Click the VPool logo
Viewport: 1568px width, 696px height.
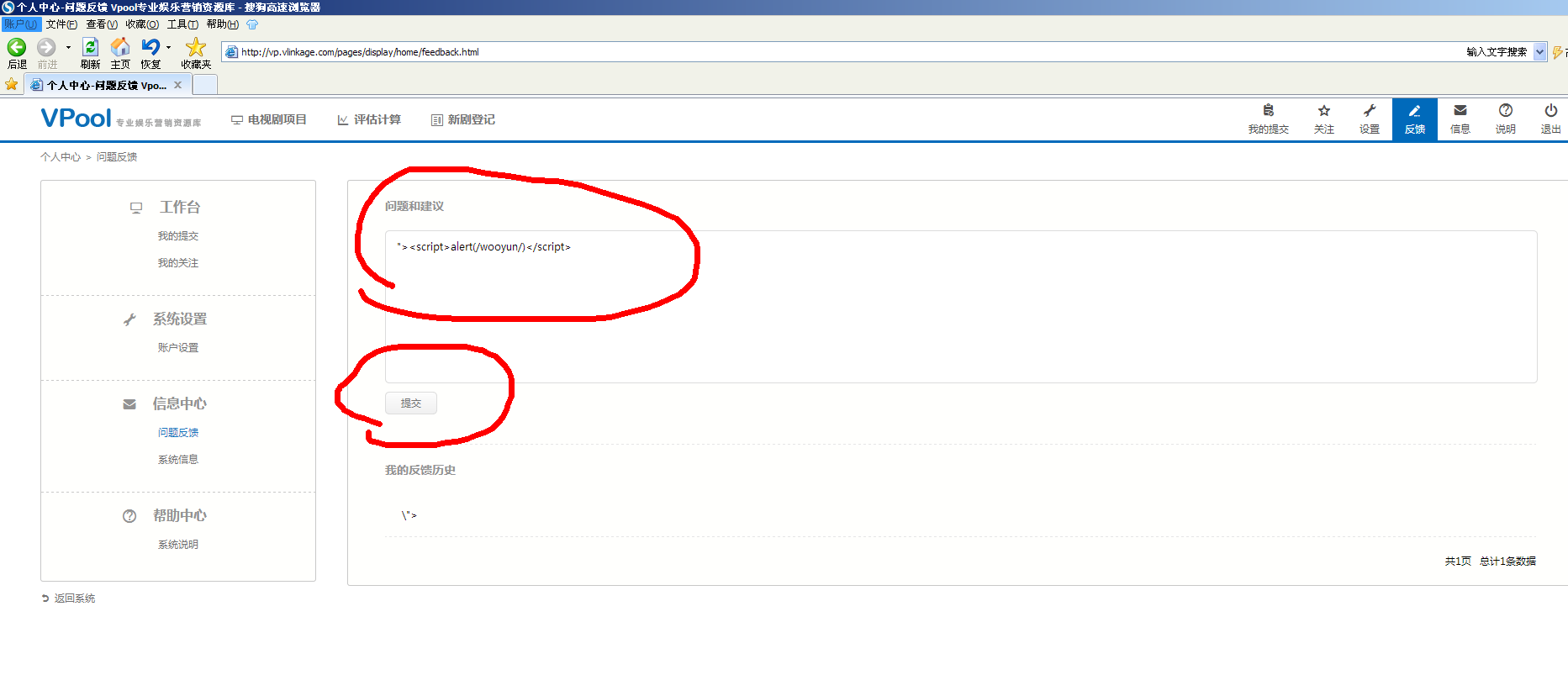77,119
